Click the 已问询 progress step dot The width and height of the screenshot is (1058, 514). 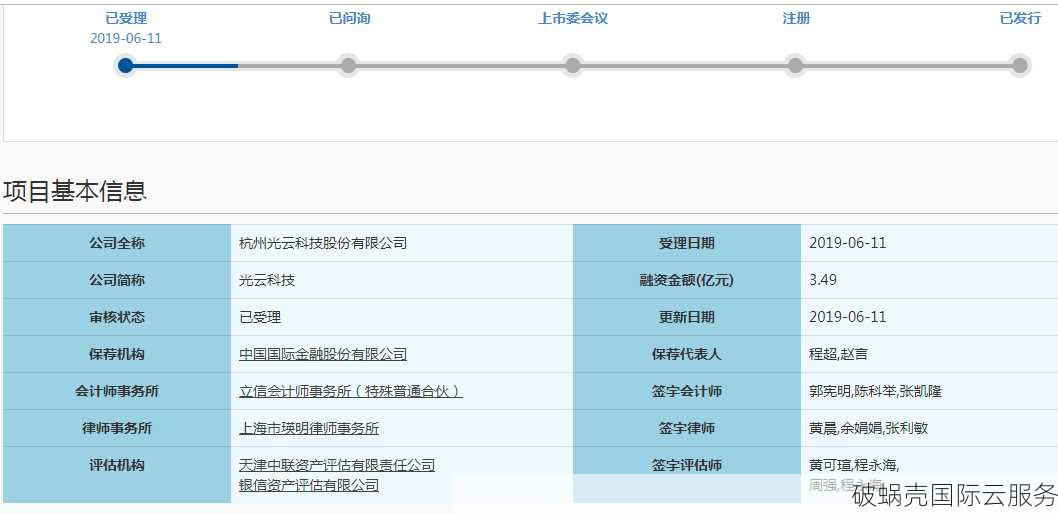coord(348,65)
